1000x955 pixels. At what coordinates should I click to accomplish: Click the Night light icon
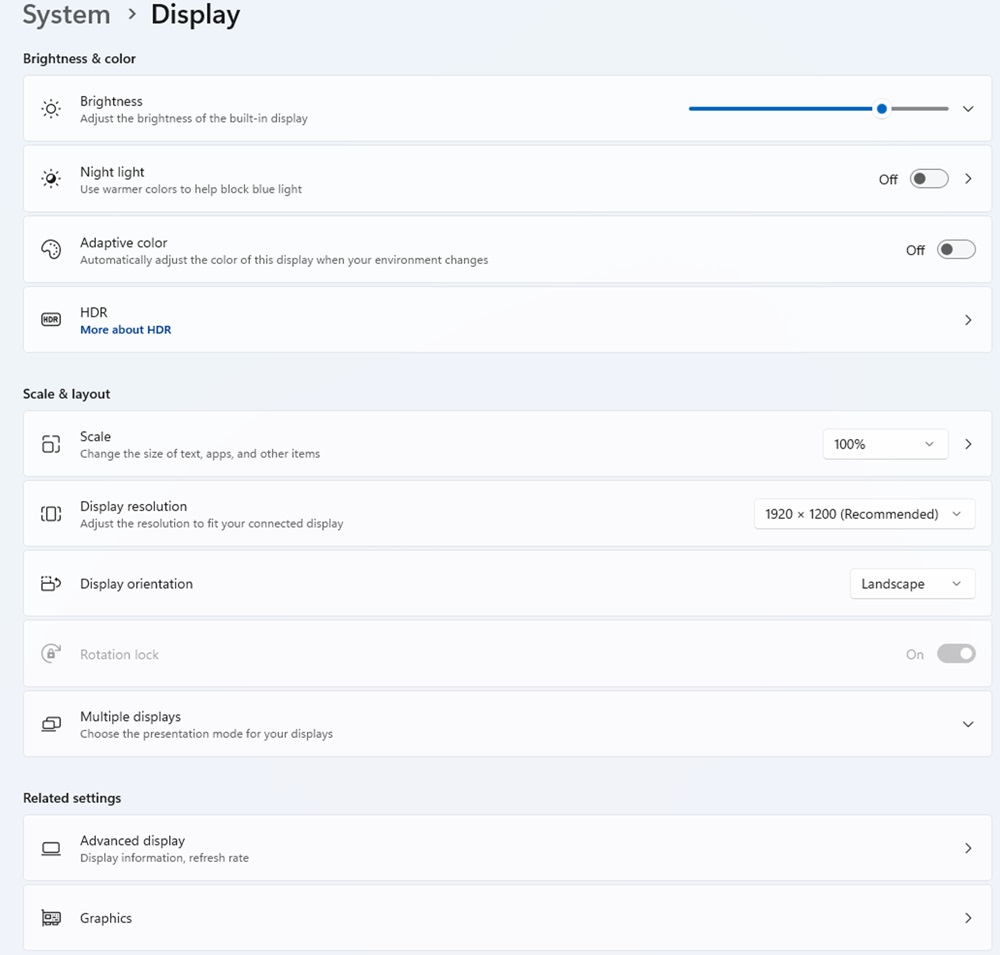51,179
